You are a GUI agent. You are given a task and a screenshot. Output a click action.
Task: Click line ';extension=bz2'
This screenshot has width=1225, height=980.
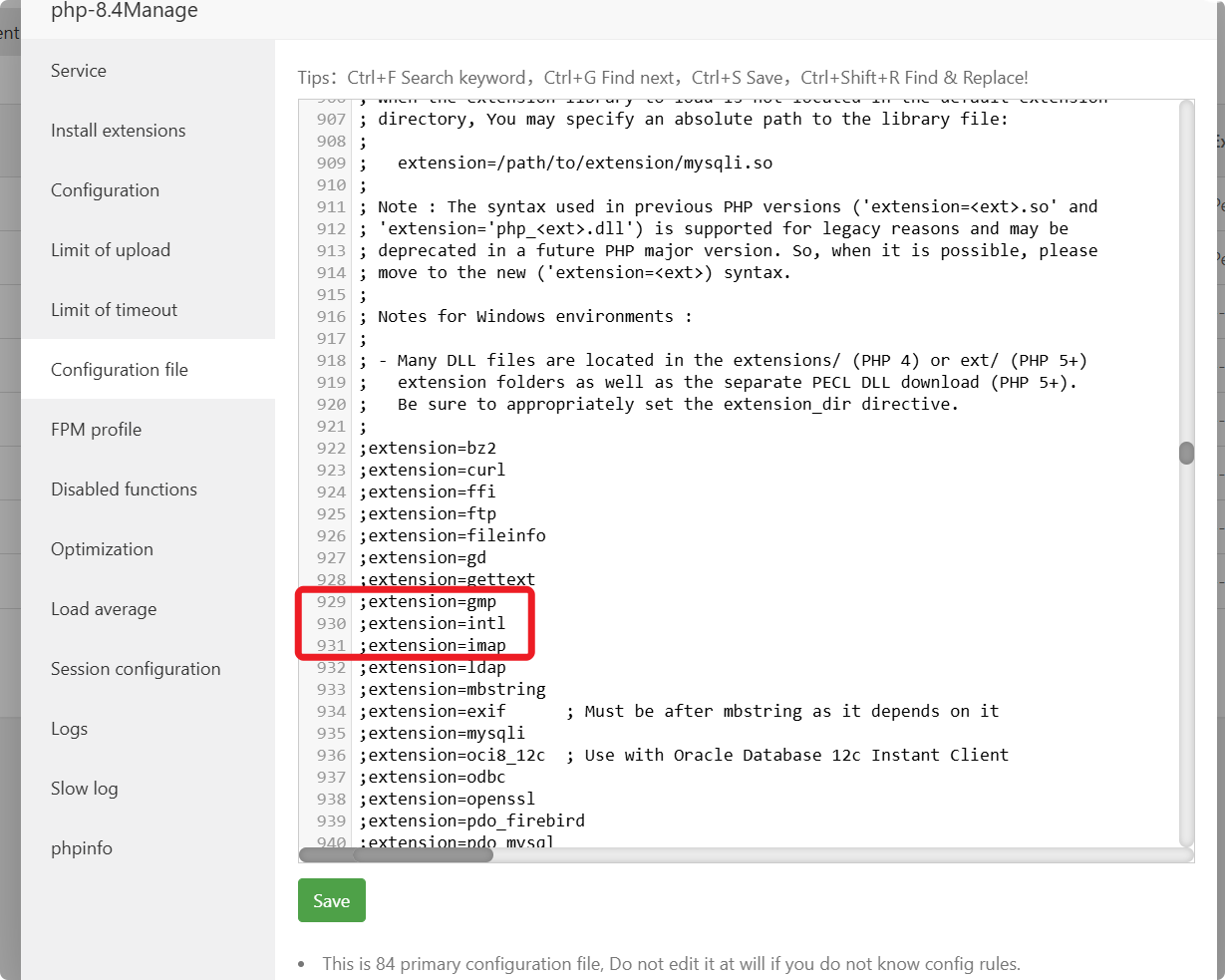[x=428, y=448]
